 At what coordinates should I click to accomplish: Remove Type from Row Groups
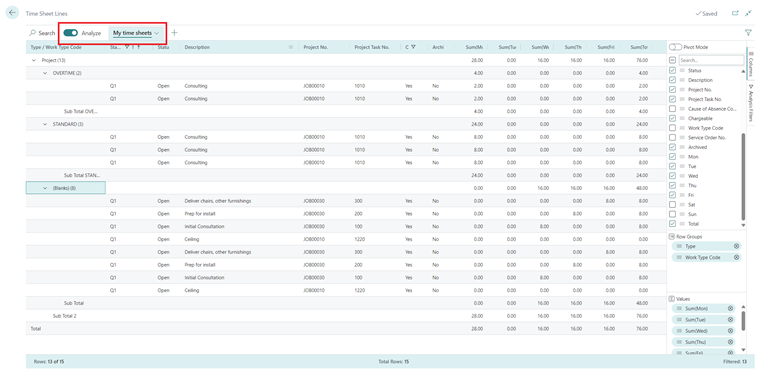pos(736,246)
